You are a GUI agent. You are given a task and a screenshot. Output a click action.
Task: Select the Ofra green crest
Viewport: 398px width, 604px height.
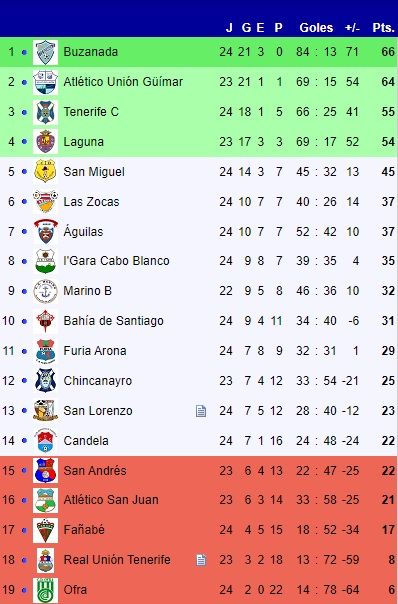tap(45, 590)
